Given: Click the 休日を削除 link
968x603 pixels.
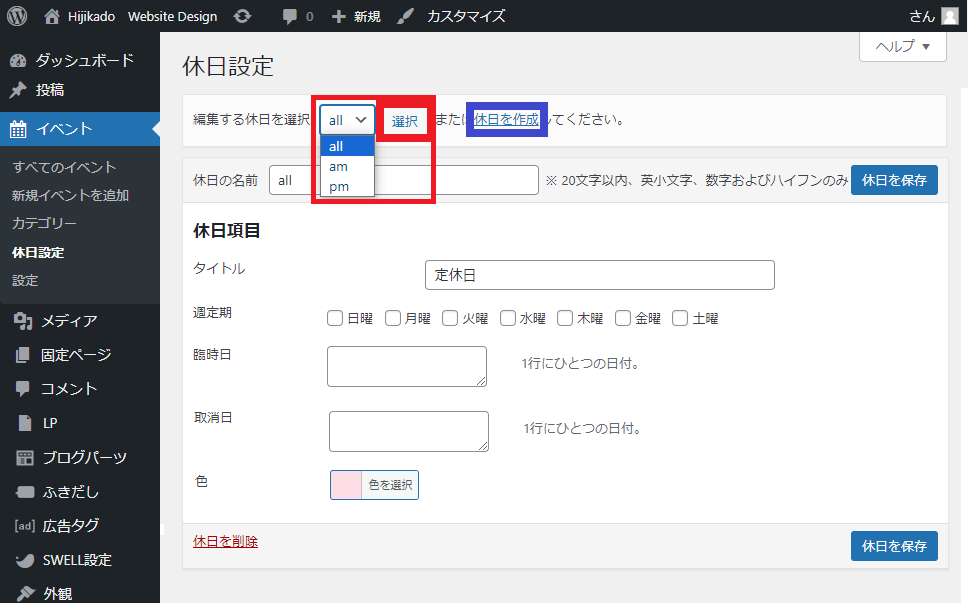Looking at the screenshot, I should [225, 541].
